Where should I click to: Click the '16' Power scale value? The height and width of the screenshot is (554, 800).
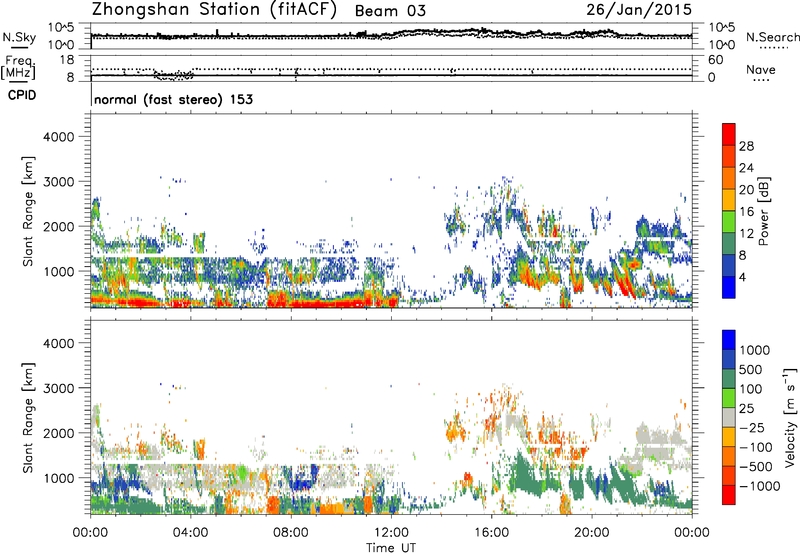point(746,212)
